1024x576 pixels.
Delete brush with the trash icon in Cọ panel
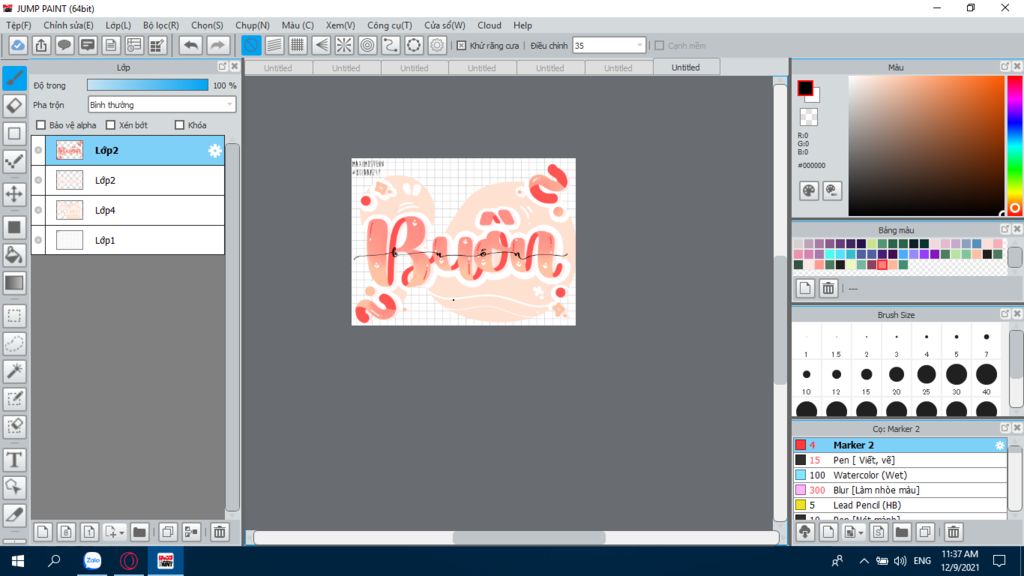(x=953, y=532)
